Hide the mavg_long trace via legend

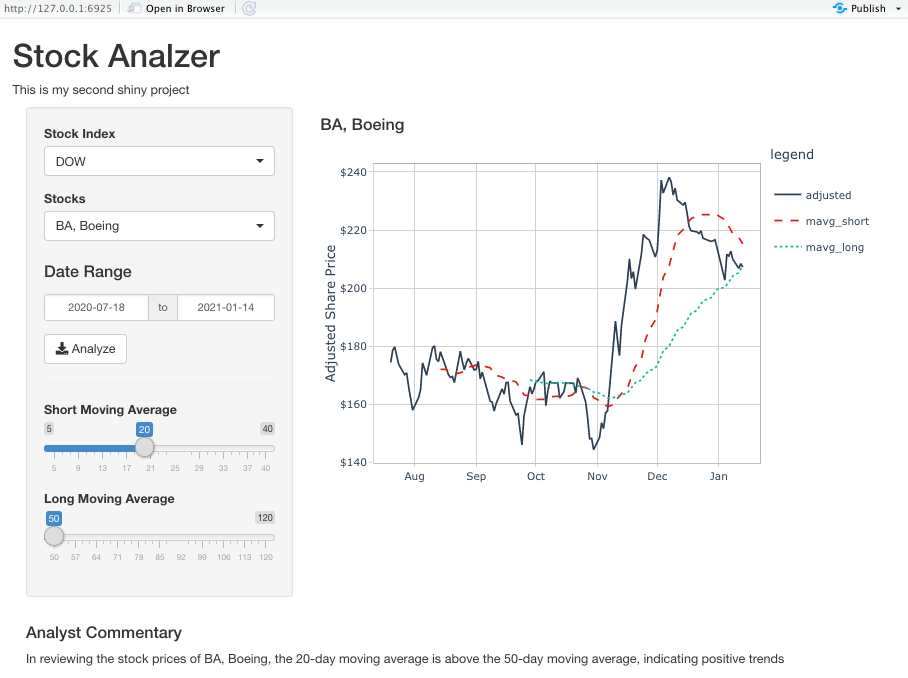click(819, 247)
